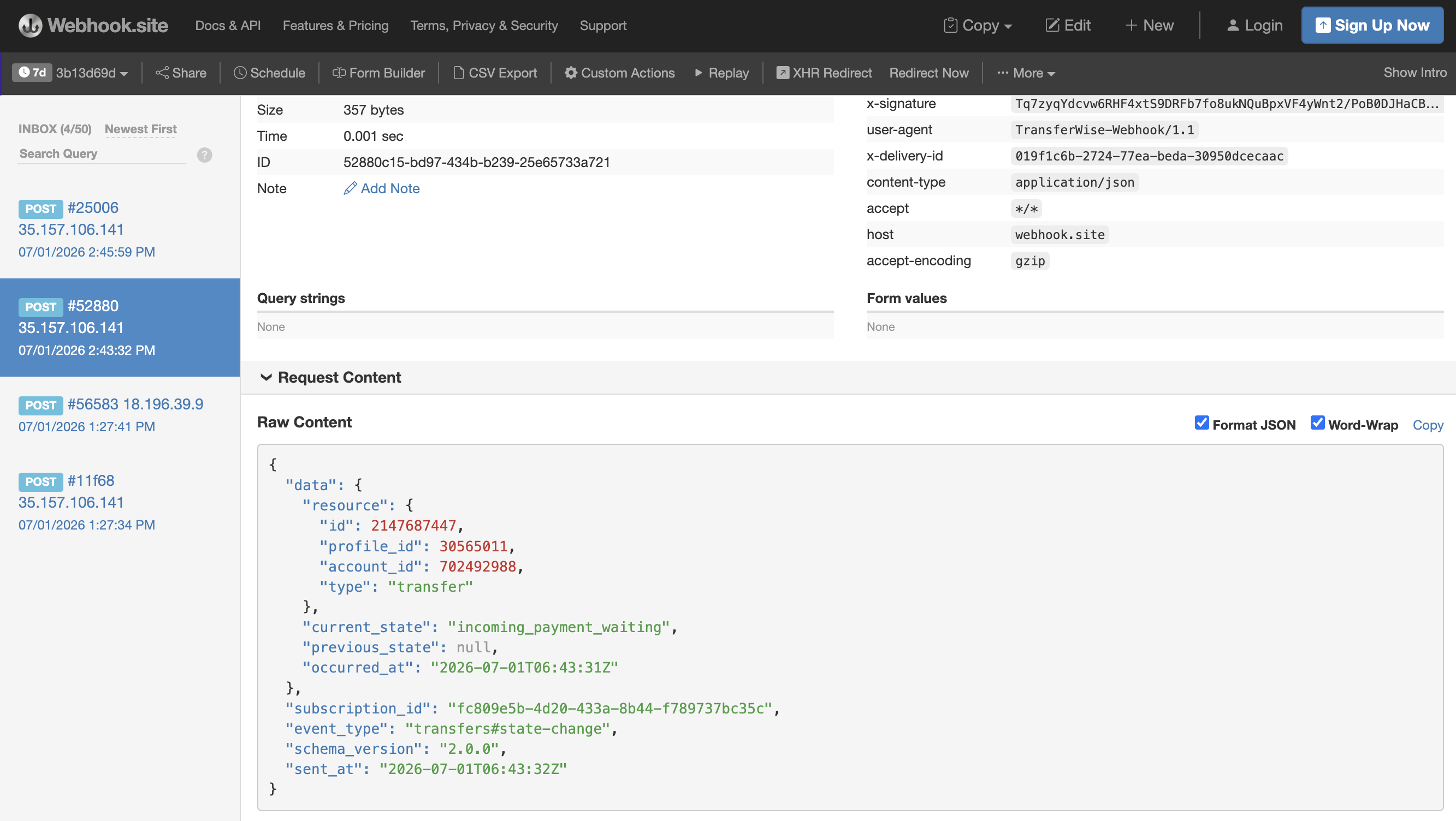Click the Schedule clock icon
Image resolution: width=1456 pixels, height=821 pixels.
click(240, 73)
